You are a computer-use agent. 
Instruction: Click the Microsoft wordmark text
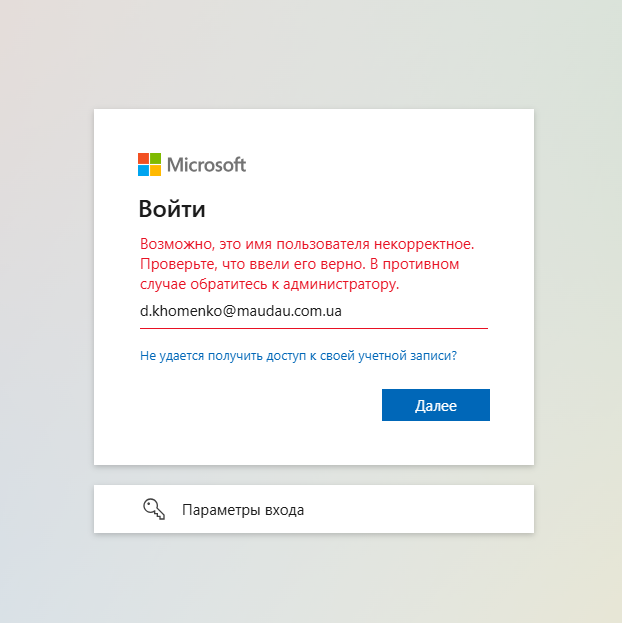pyautogui.click(x=206, y=165)
